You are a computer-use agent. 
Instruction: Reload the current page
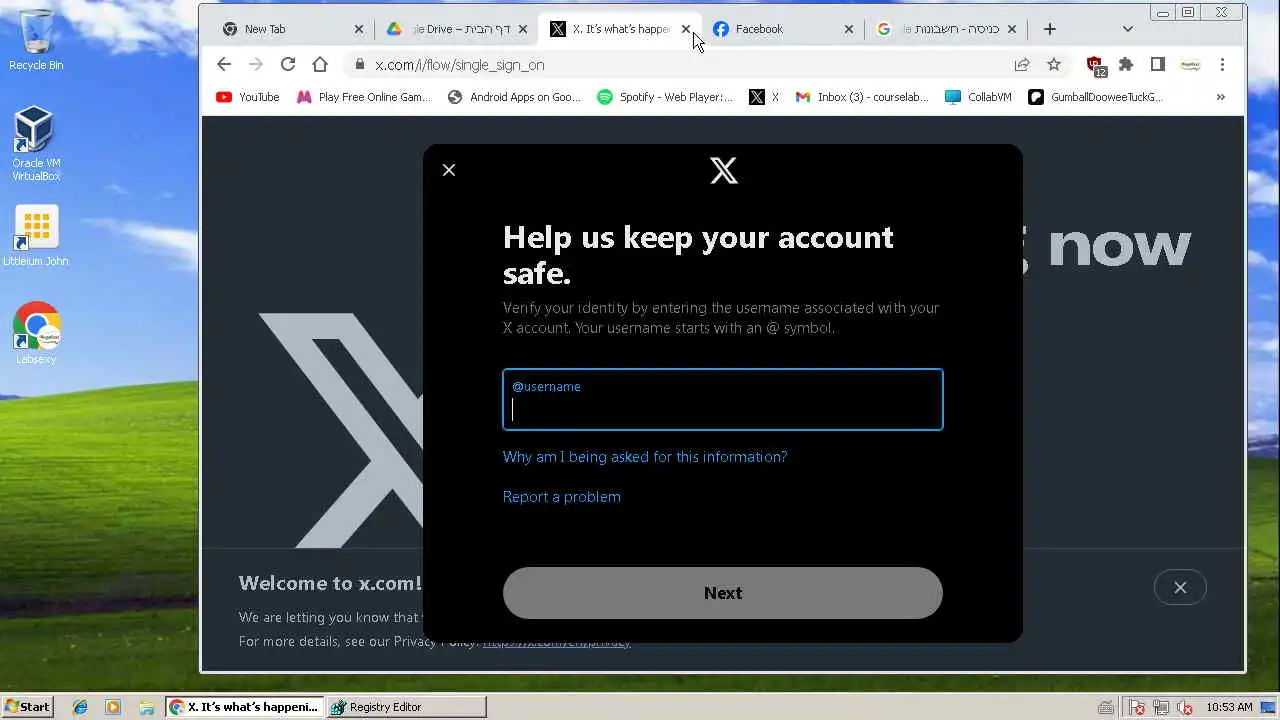click(x=288, y=64)
